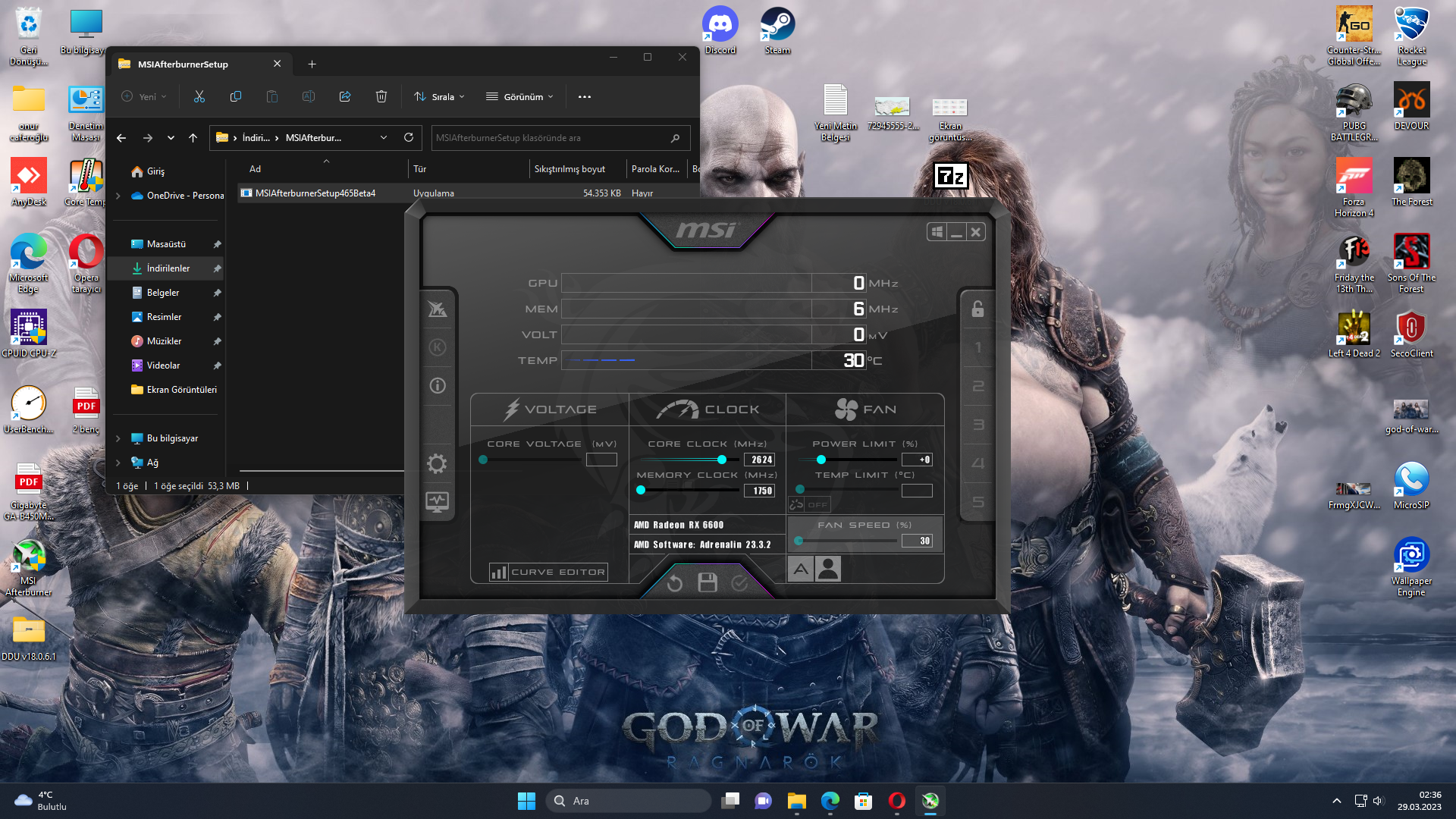This screenshot has width=1456, height=819.
Task: Open Afterburner settings gear
Action: point(437,463)
